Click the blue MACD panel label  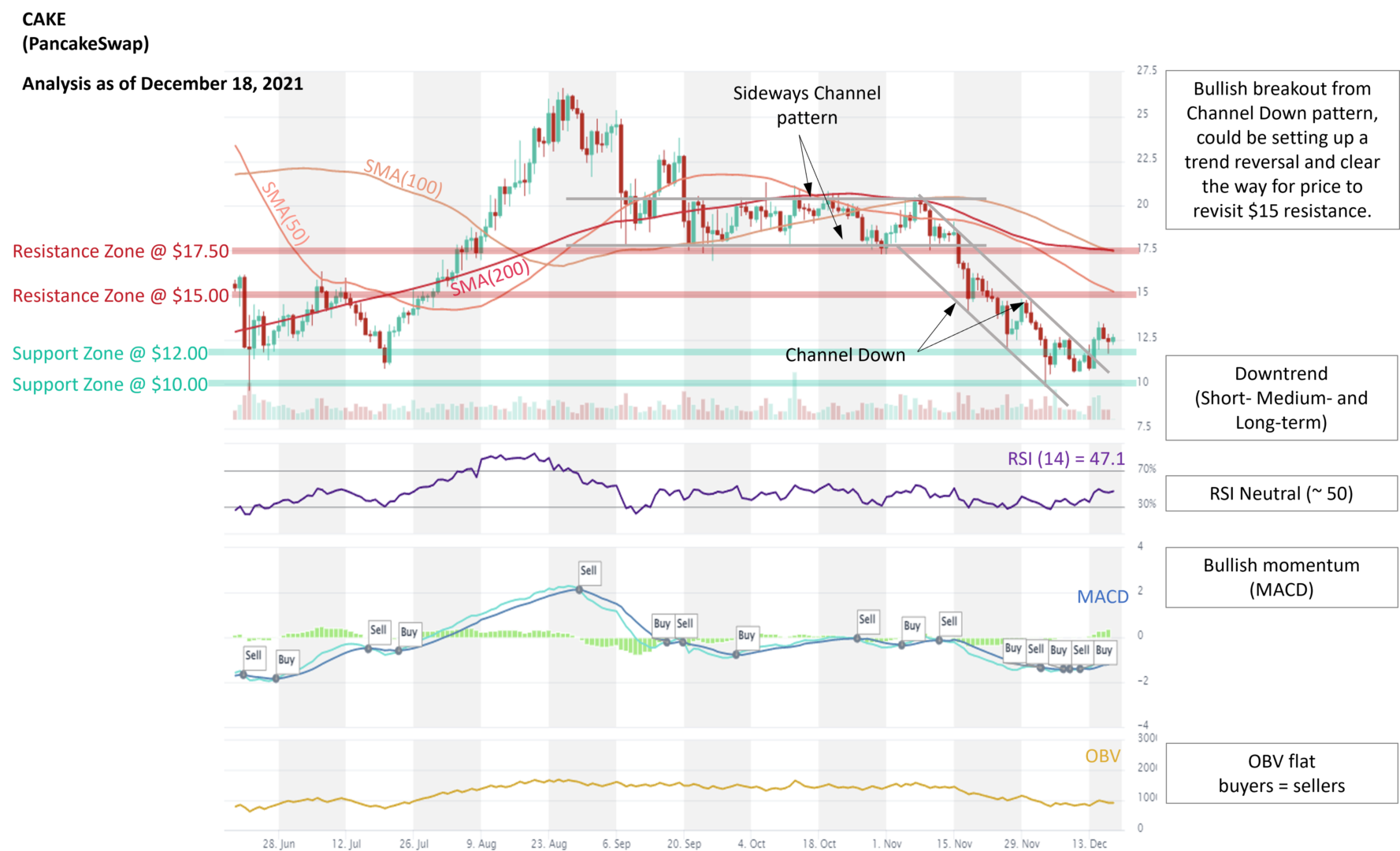pos(1102,596)
